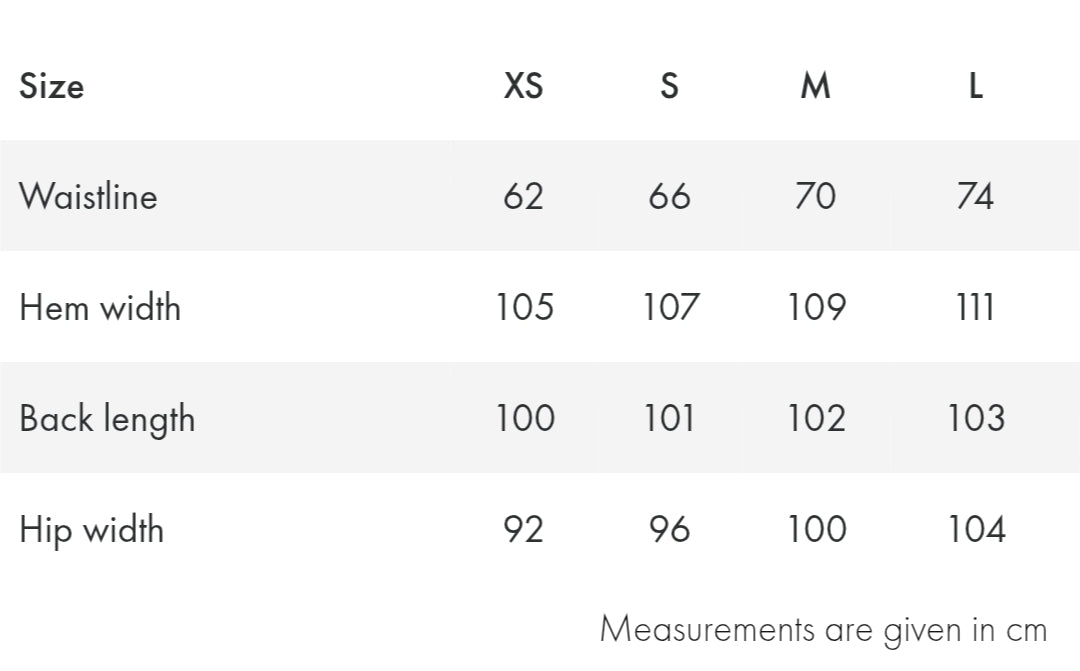Choose the M size column header
The height and width of the screenshot is (671, 1080).
click(815, 86)
